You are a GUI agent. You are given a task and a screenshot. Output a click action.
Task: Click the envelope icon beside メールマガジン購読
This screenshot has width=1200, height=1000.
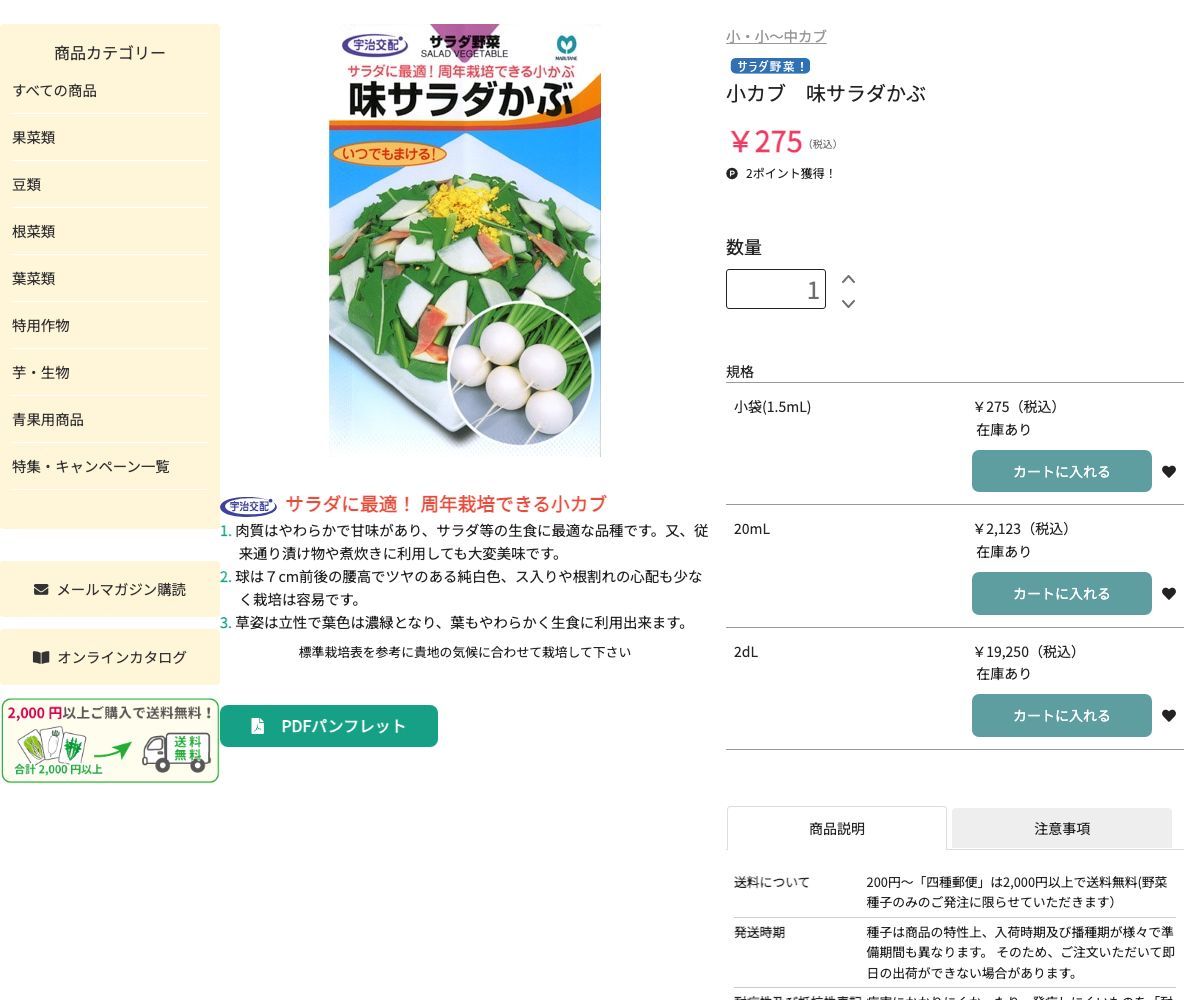click(42, 589)
